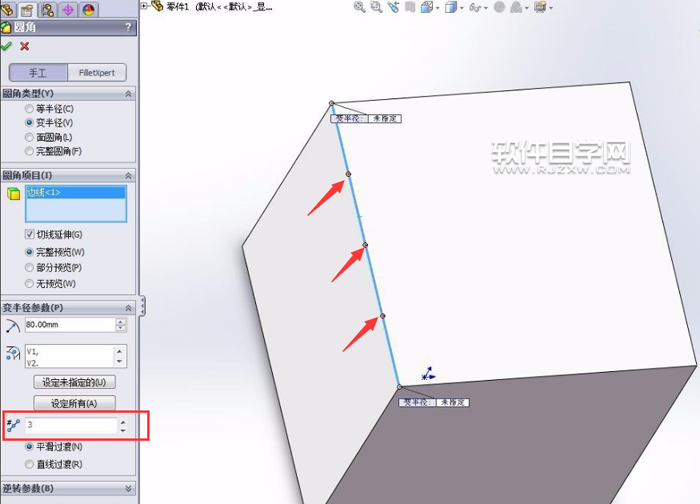The height and width of the screenshot is (504, 700).
Task: Select 边线<1> in the fillet items list
Action: 75,192
